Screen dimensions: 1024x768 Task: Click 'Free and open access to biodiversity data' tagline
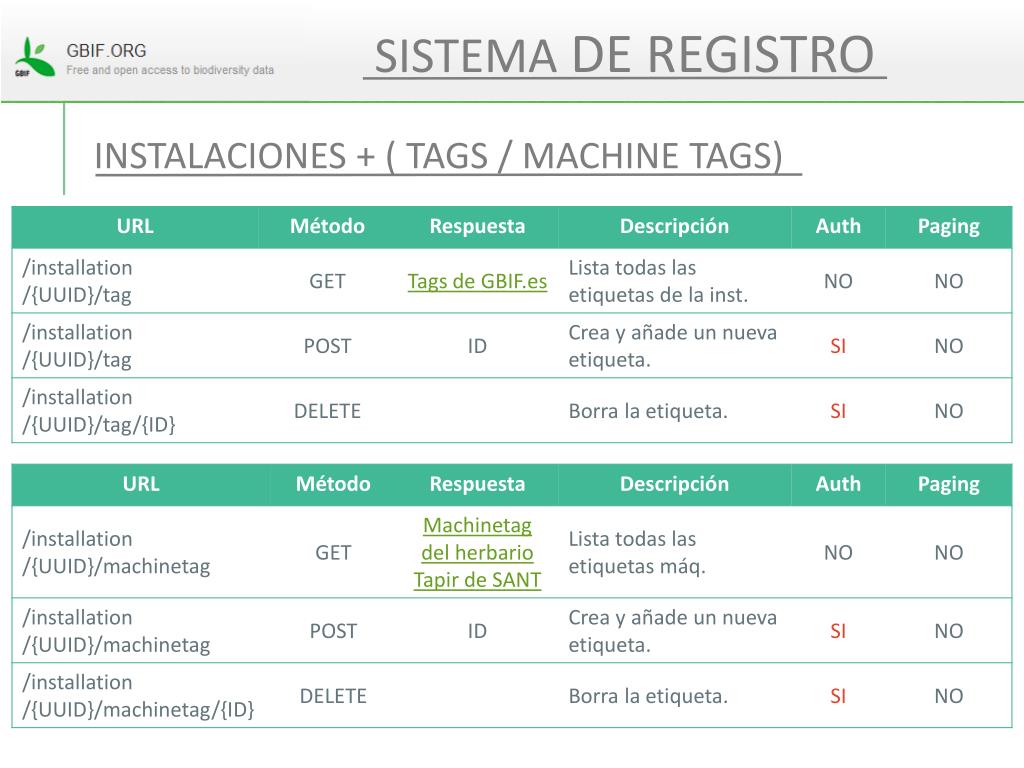(170, 70)
